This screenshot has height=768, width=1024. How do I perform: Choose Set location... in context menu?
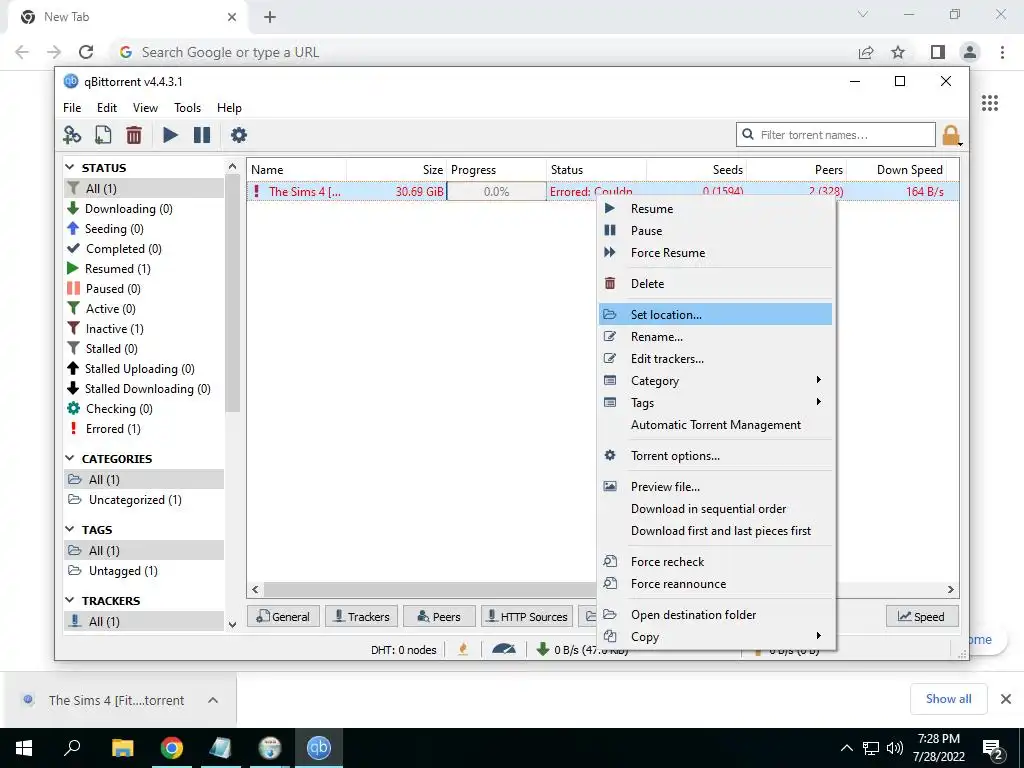[716, 315]
